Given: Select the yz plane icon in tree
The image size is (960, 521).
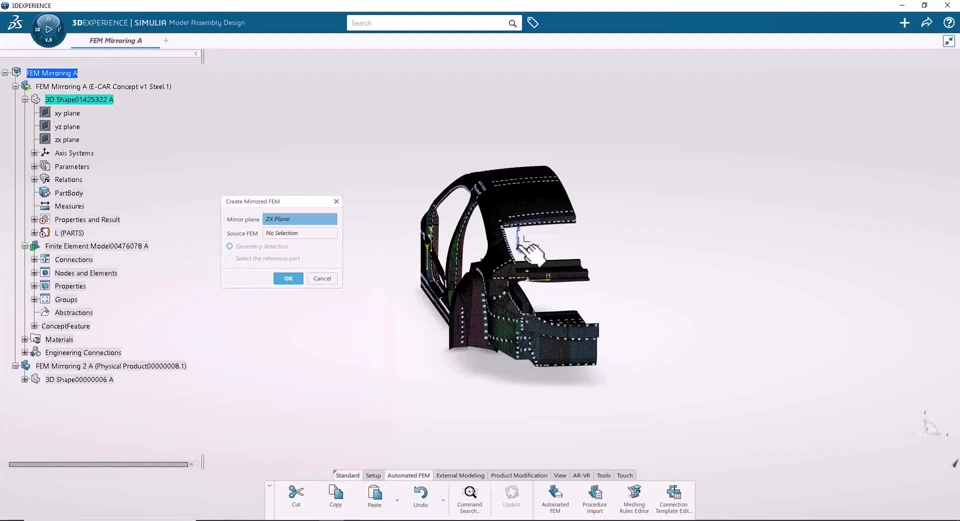Looking at the screenshot, I should (45, 126).
